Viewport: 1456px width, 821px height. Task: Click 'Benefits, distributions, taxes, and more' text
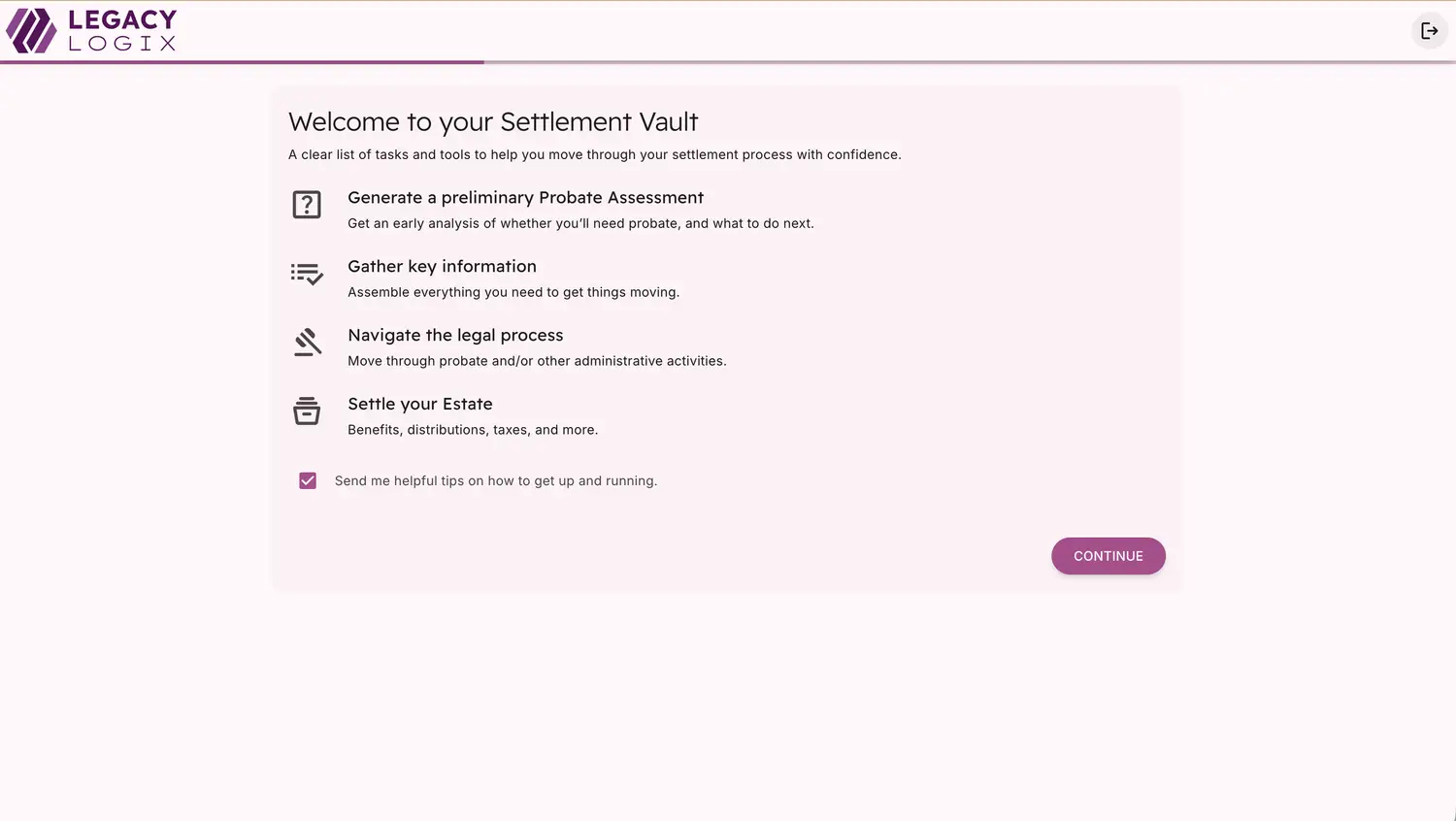pyautogui.click(x=472, y=430)
